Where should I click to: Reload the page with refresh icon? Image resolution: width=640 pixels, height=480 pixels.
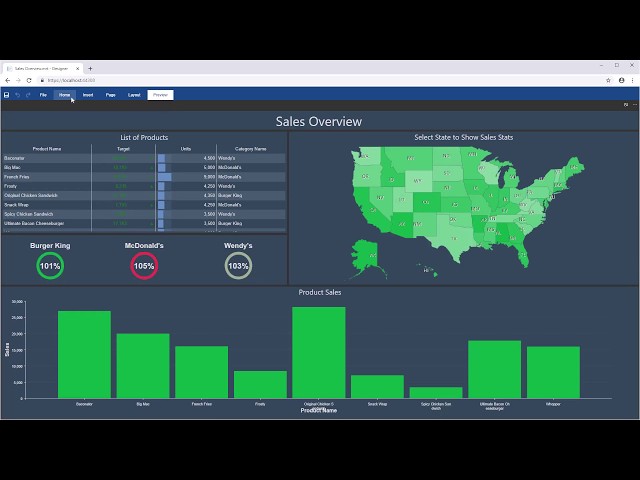[x=29, y=80]
